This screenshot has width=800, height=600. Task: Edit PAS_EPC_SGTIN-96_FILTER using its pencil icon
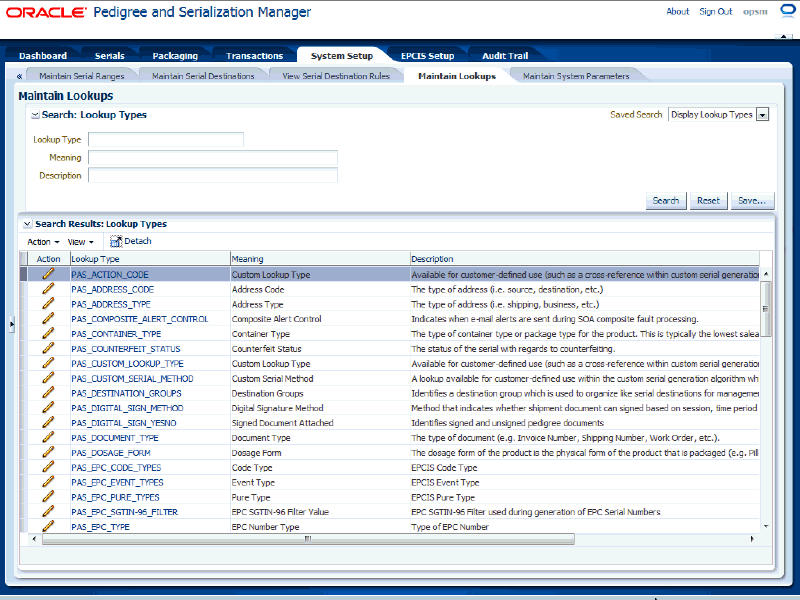48,511
